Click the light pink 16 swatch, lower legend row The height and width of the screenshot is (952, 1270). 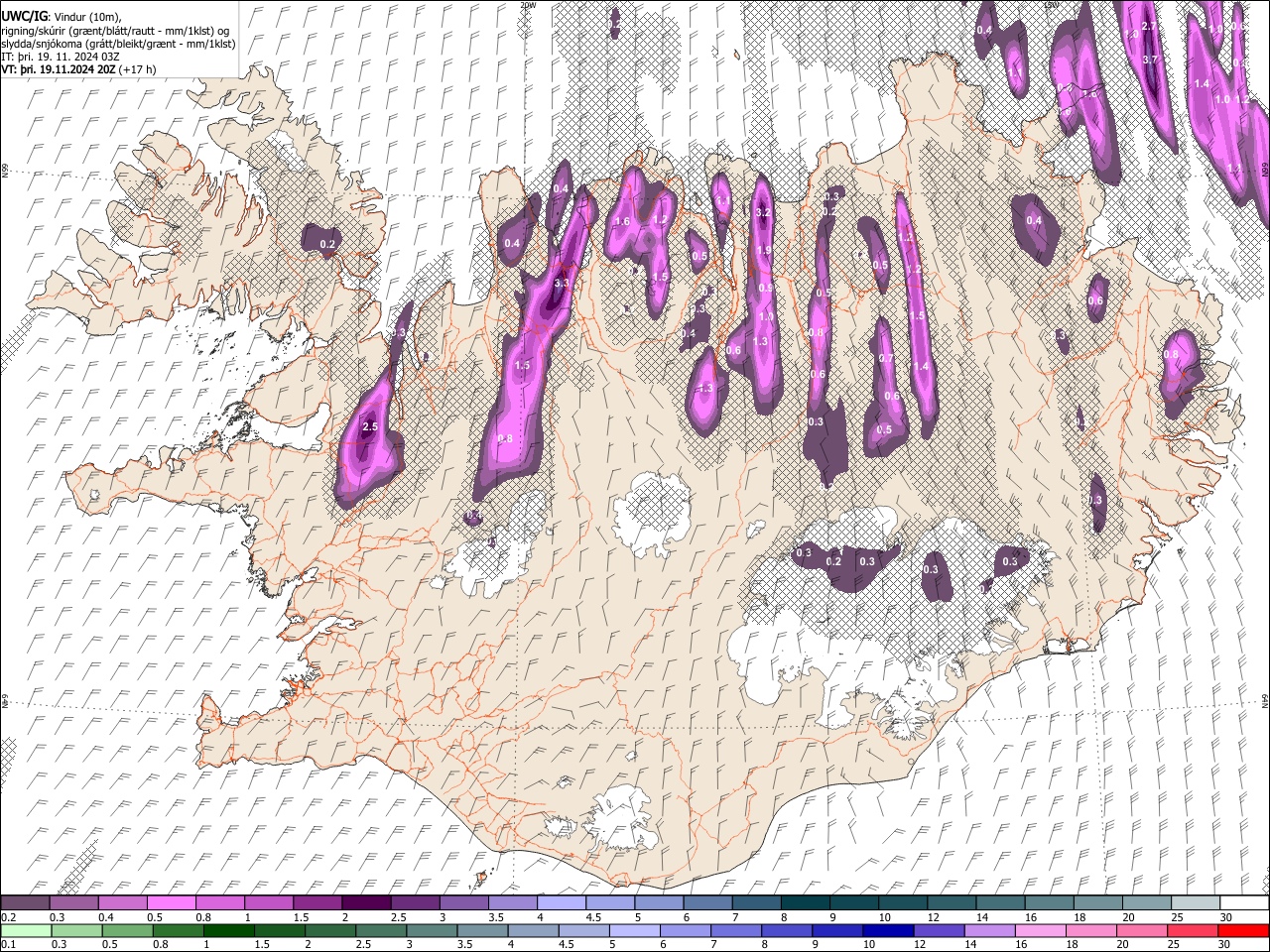tap(1041, 930)
